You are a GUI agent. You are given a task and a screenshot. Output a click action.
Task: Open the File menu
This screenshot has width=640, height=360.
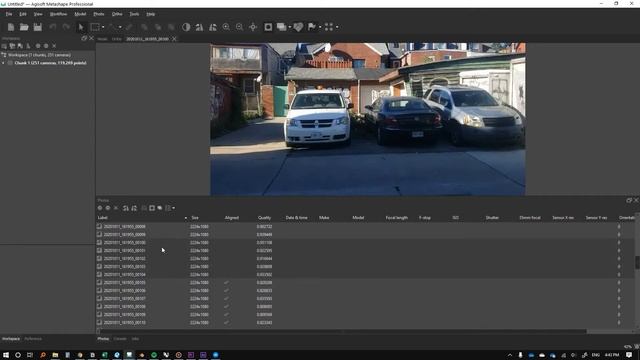(9, 14)
